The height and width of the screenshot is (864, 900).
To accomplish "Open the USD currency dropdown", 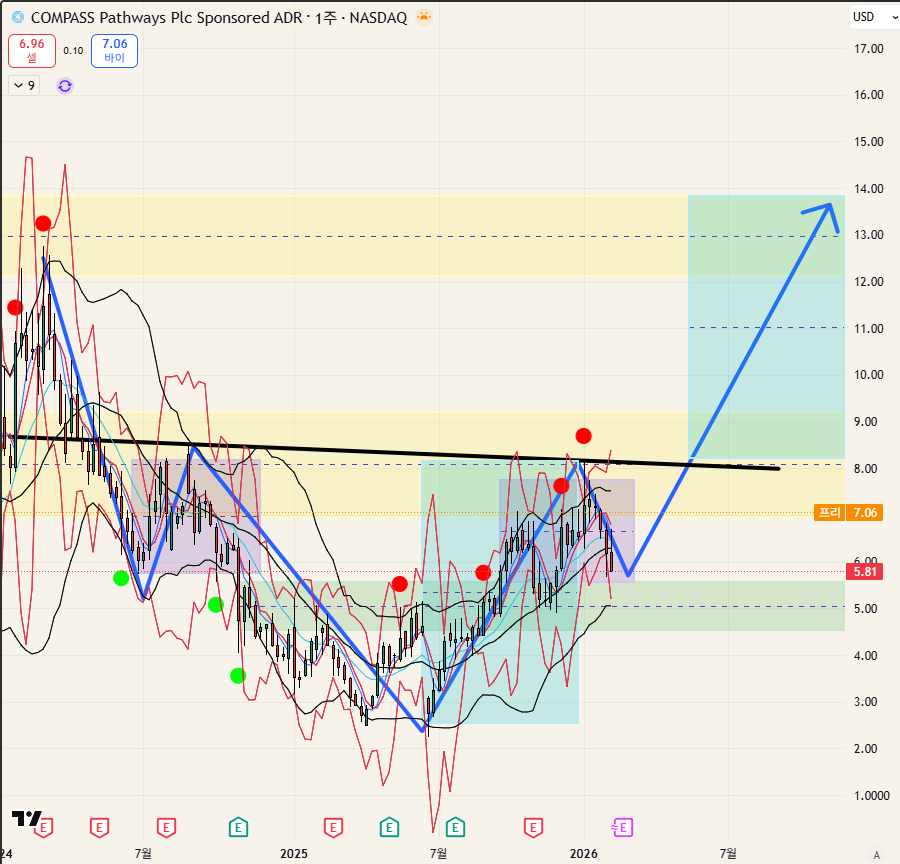I will (x=875, y=17).
